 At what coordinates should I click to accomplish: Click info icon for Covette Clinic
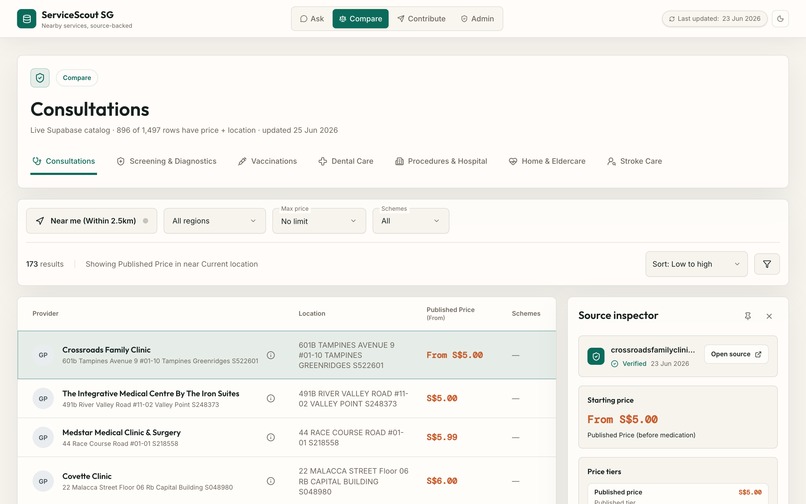tap(271, 481)
